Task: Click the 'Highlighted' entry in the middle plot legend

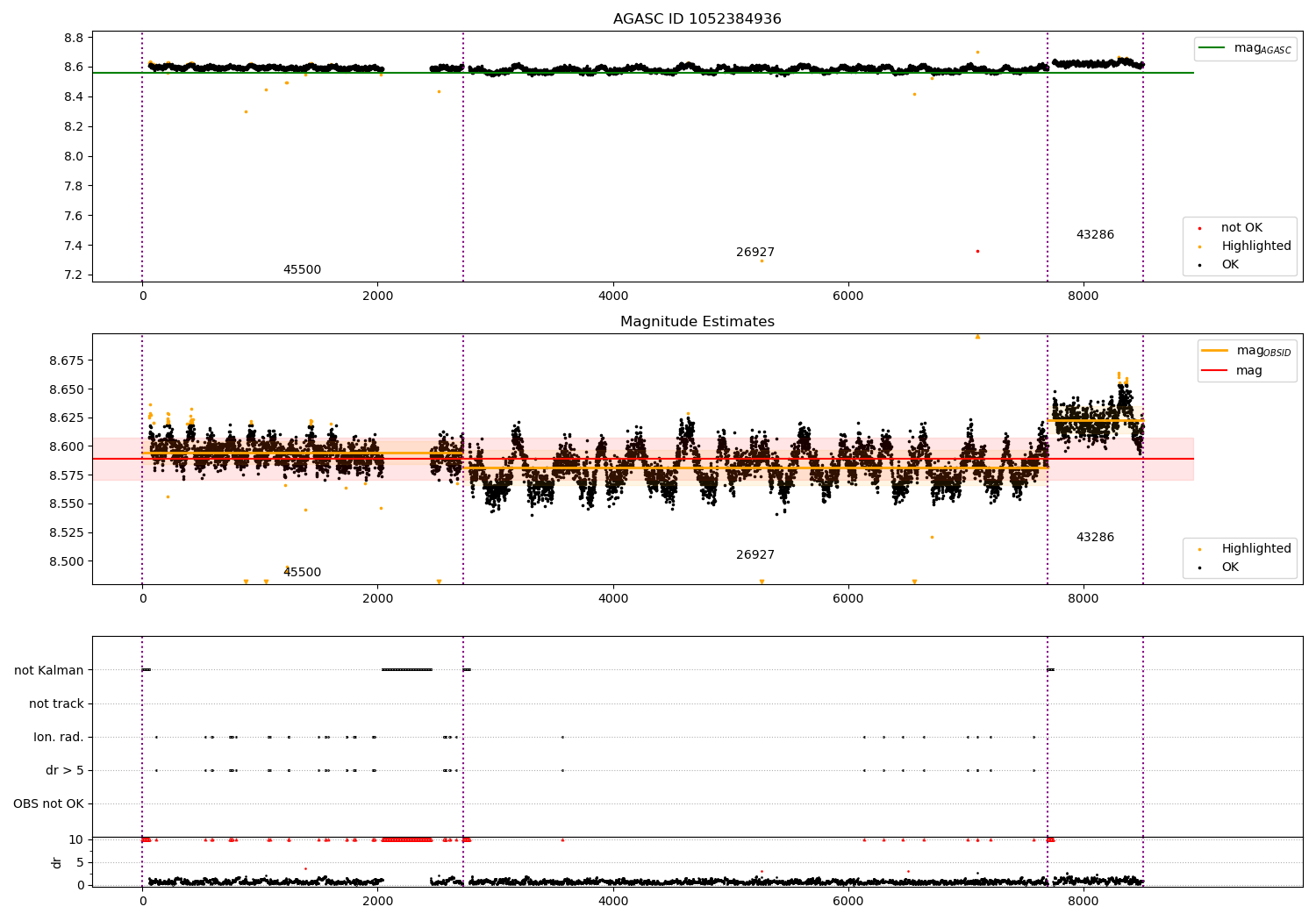Action: 1246,549
